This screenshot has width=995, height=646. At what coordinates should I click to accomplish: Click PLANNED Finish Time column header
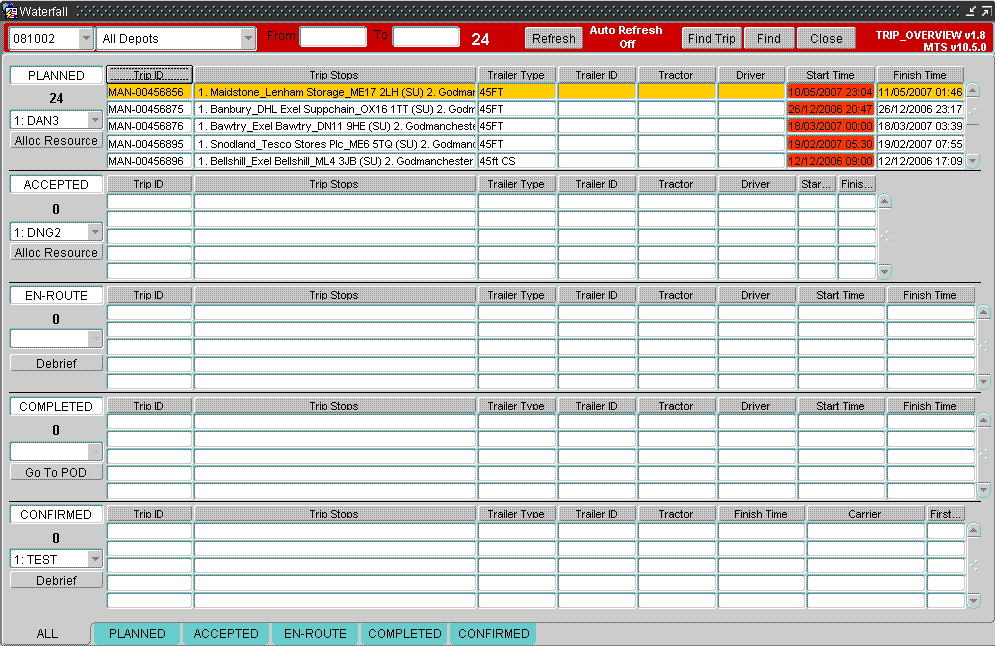[919, 75]
